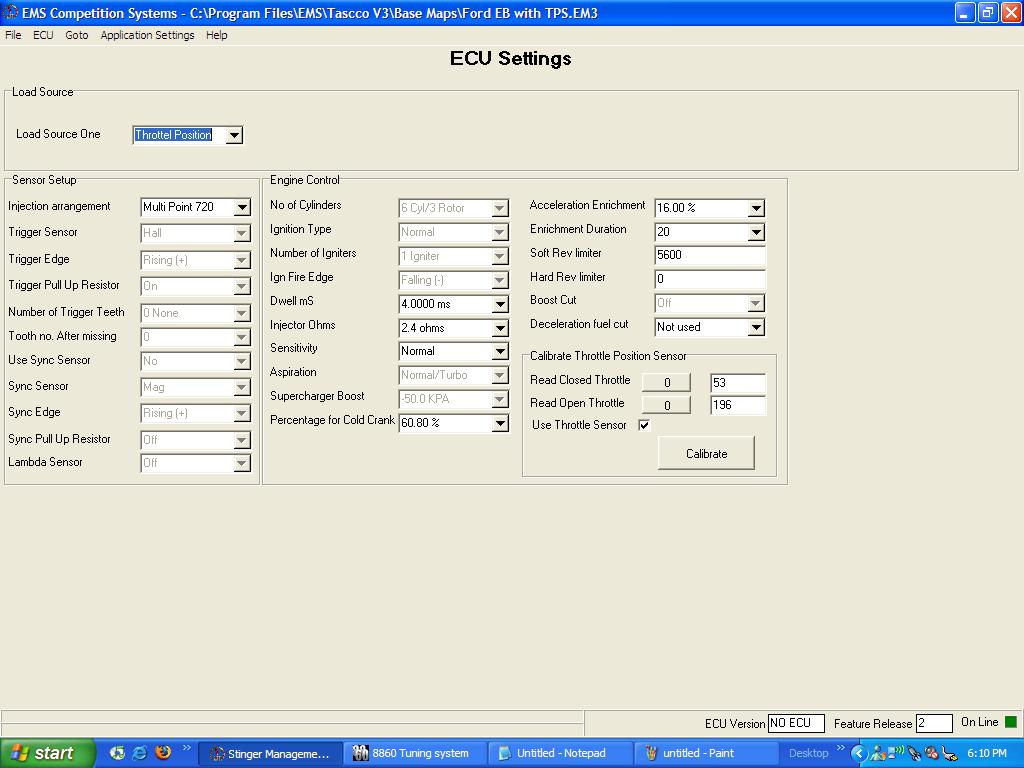Open the Start menu
The height and width of the screenshot is (768, 1024).
(x=48, y=753)
